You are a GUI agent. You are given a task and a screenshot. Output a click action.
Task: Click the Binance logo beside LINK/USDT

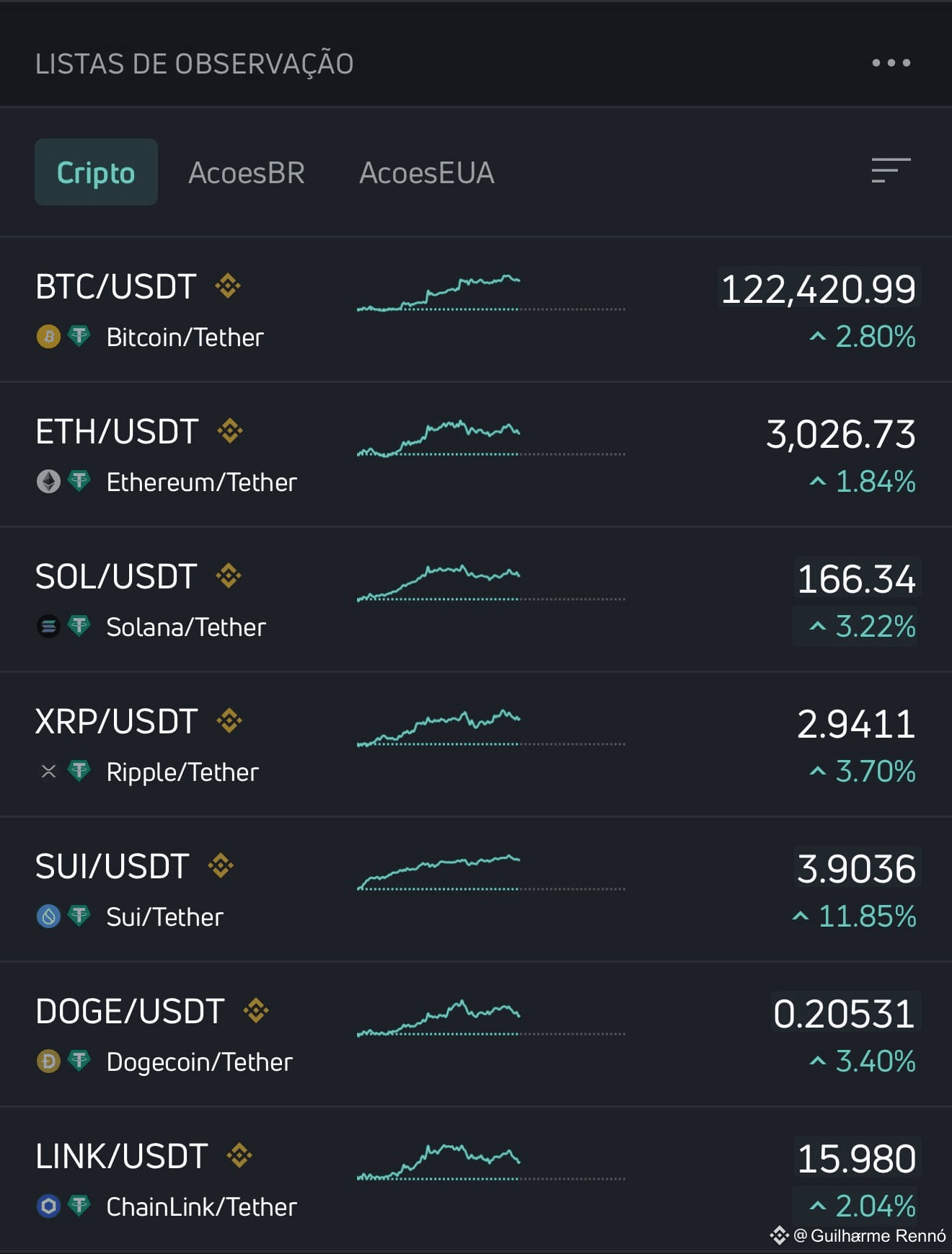coord(239,1156)
